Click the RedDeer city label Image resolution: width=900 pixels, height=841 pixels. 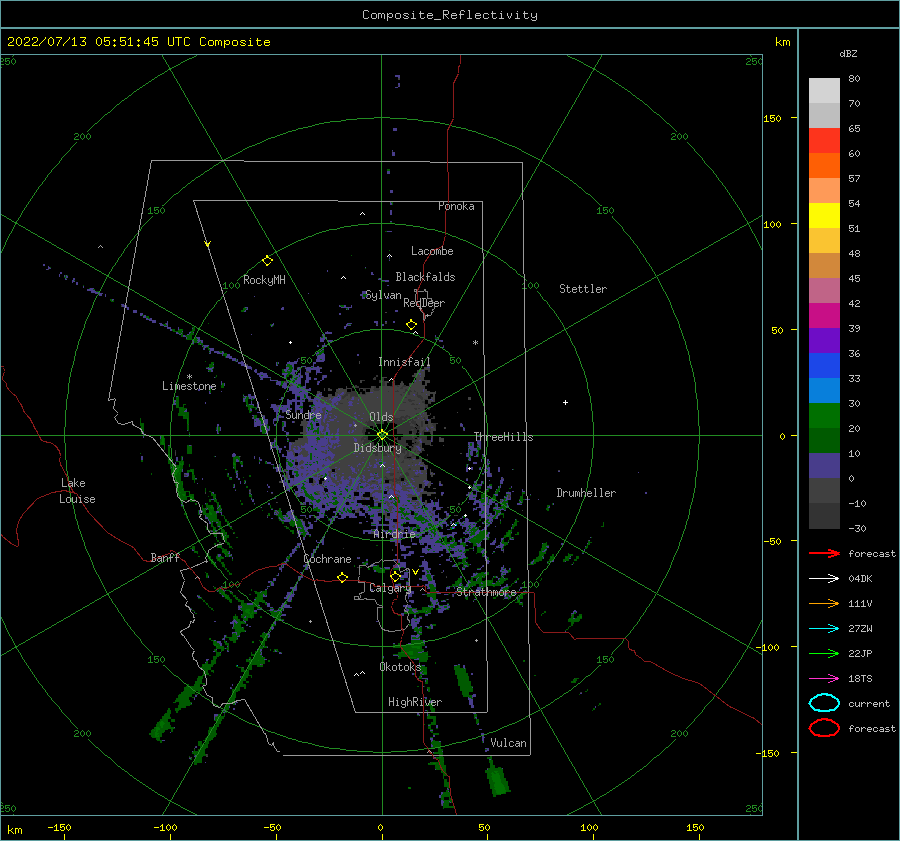tap(424, 303)
